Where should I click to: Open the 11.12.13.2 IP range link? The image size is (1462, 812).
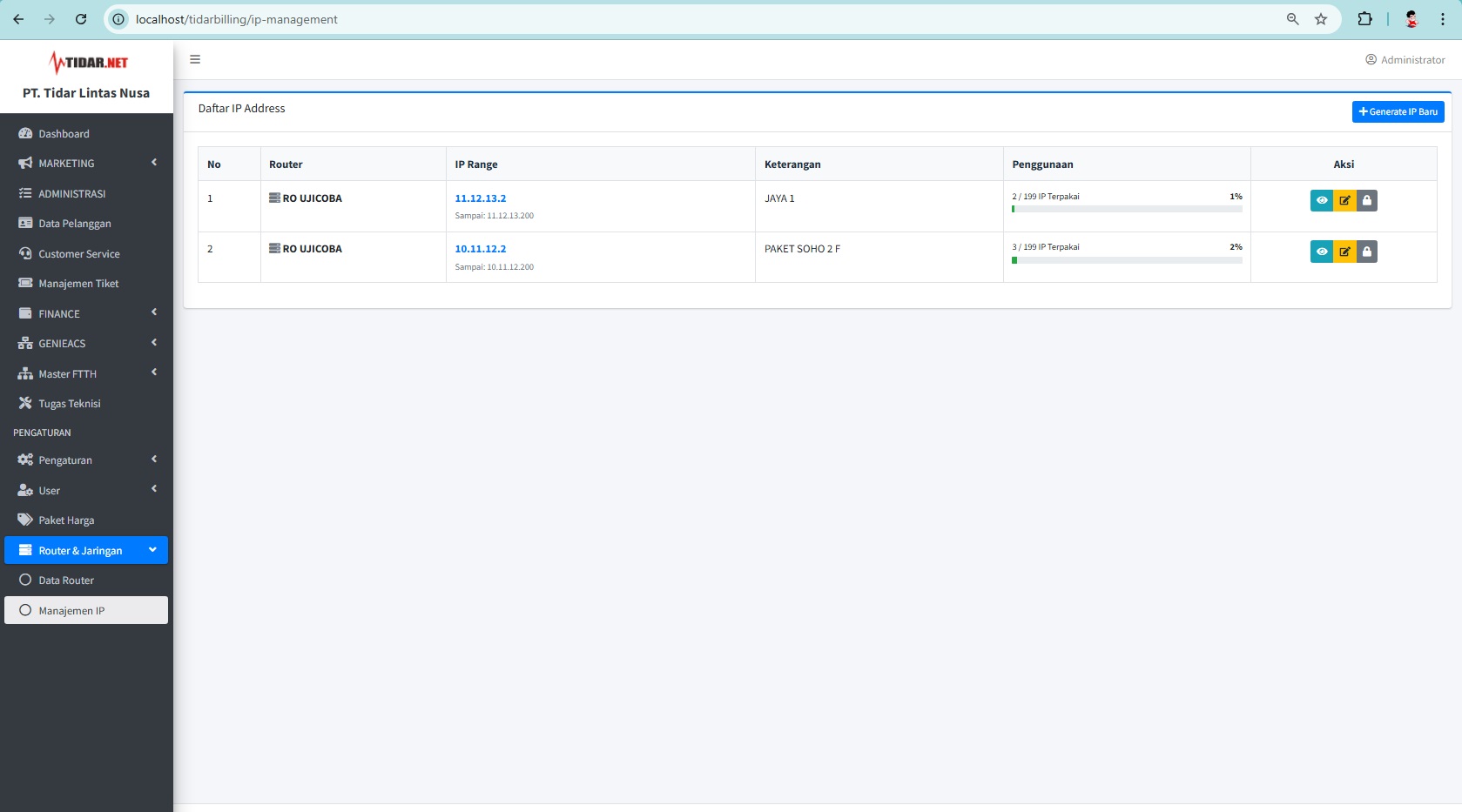pyautogui.click(x=480, y=198)
